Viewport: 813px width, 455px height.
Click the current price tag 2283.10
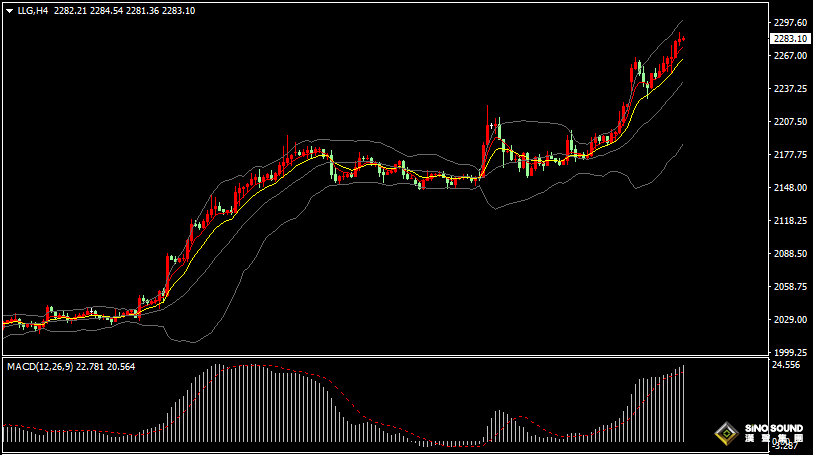(x=790, y=38)
